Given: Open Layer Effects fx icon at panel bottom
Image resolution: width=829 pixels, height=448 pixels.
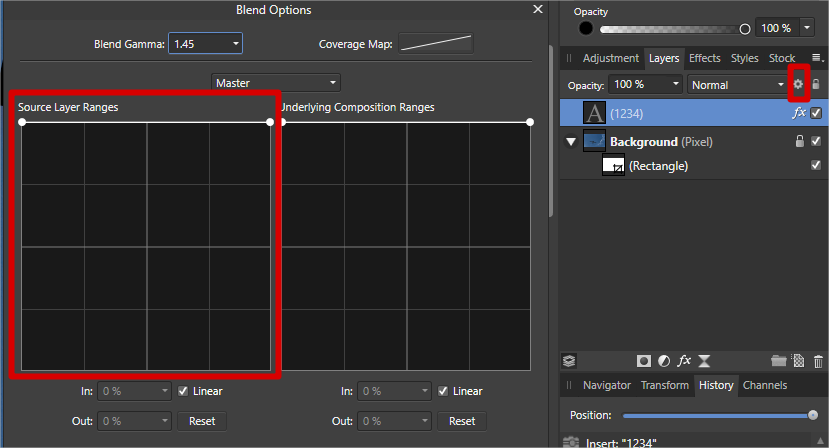Looking at the screenshot, I should coord(684,361).
